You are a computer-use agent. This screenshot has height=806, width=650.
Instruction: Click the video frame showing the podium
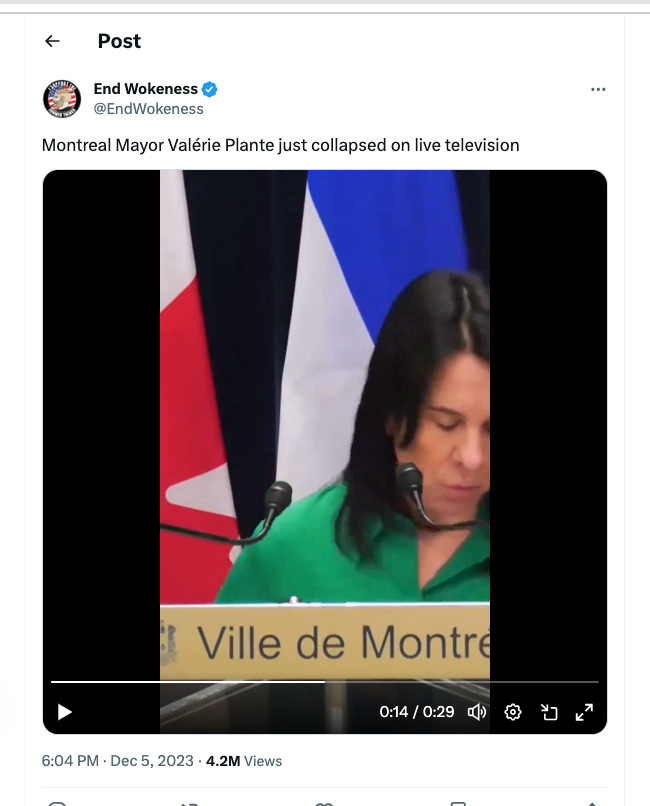[x=325, y=422]
